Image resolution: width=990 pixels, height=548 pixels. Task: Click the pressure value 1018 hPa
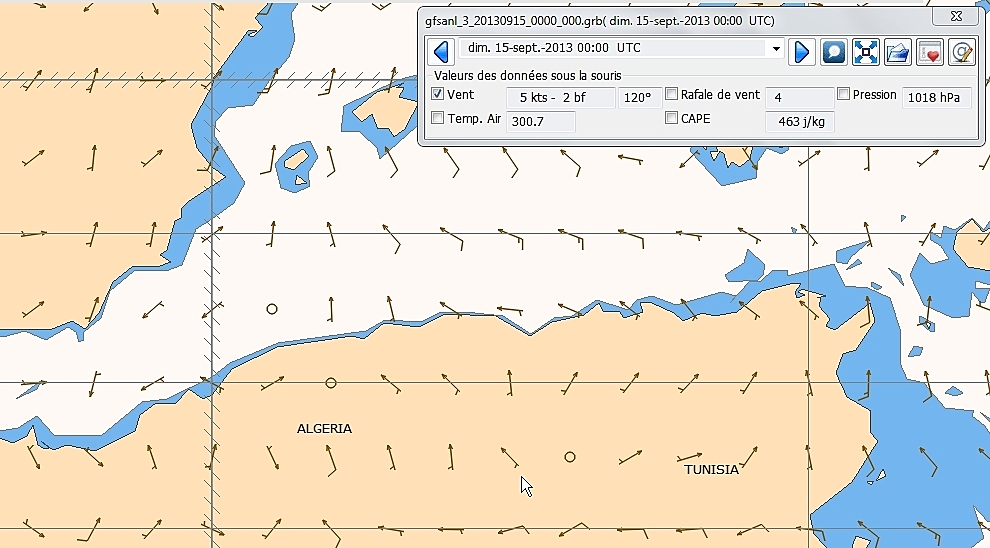[x=936, y=97]
